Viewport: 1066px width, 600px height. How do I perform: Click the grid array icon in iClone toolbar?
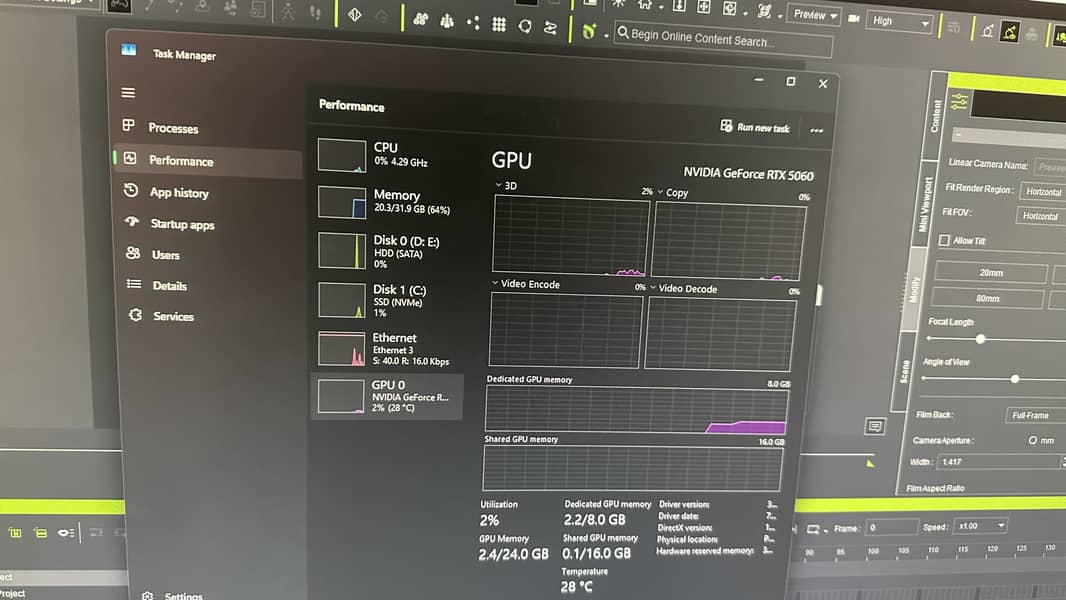499,24
